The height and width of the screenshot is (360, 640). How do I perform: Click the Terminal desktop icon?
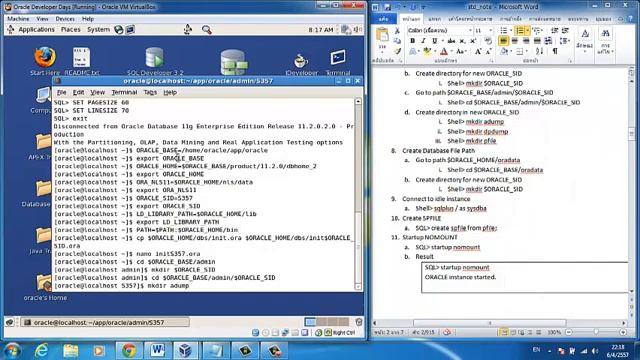pos(338,62)
